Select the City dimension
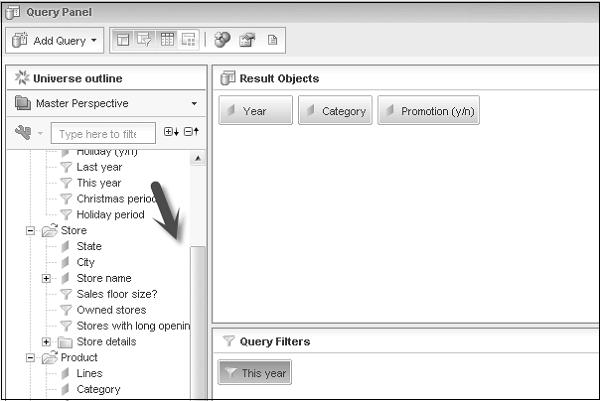Image resolution: width=600 pixels, height=401 pixels. [x=85, y=262]
